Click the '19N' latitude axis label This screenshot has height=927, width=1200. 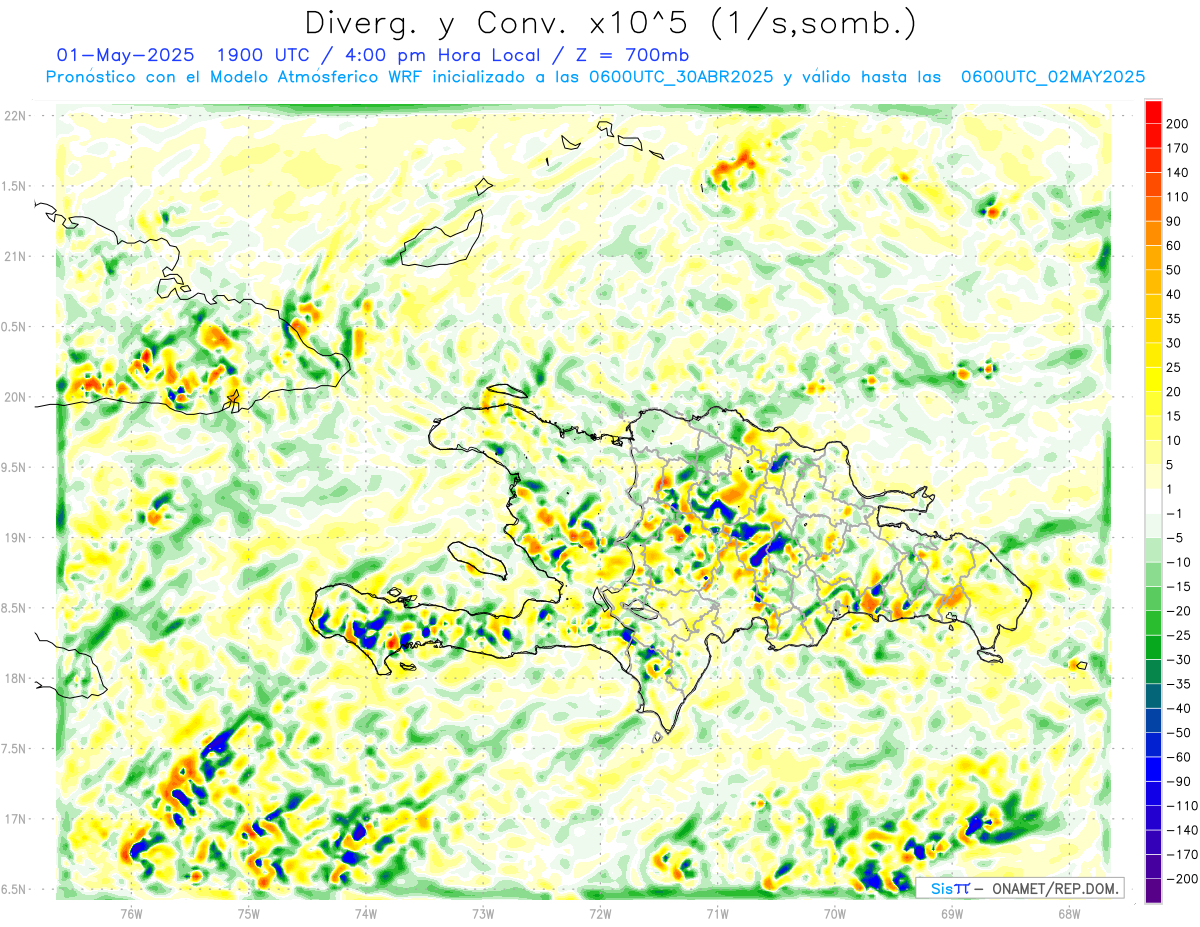pyautogui.click(x=15, y=537)
